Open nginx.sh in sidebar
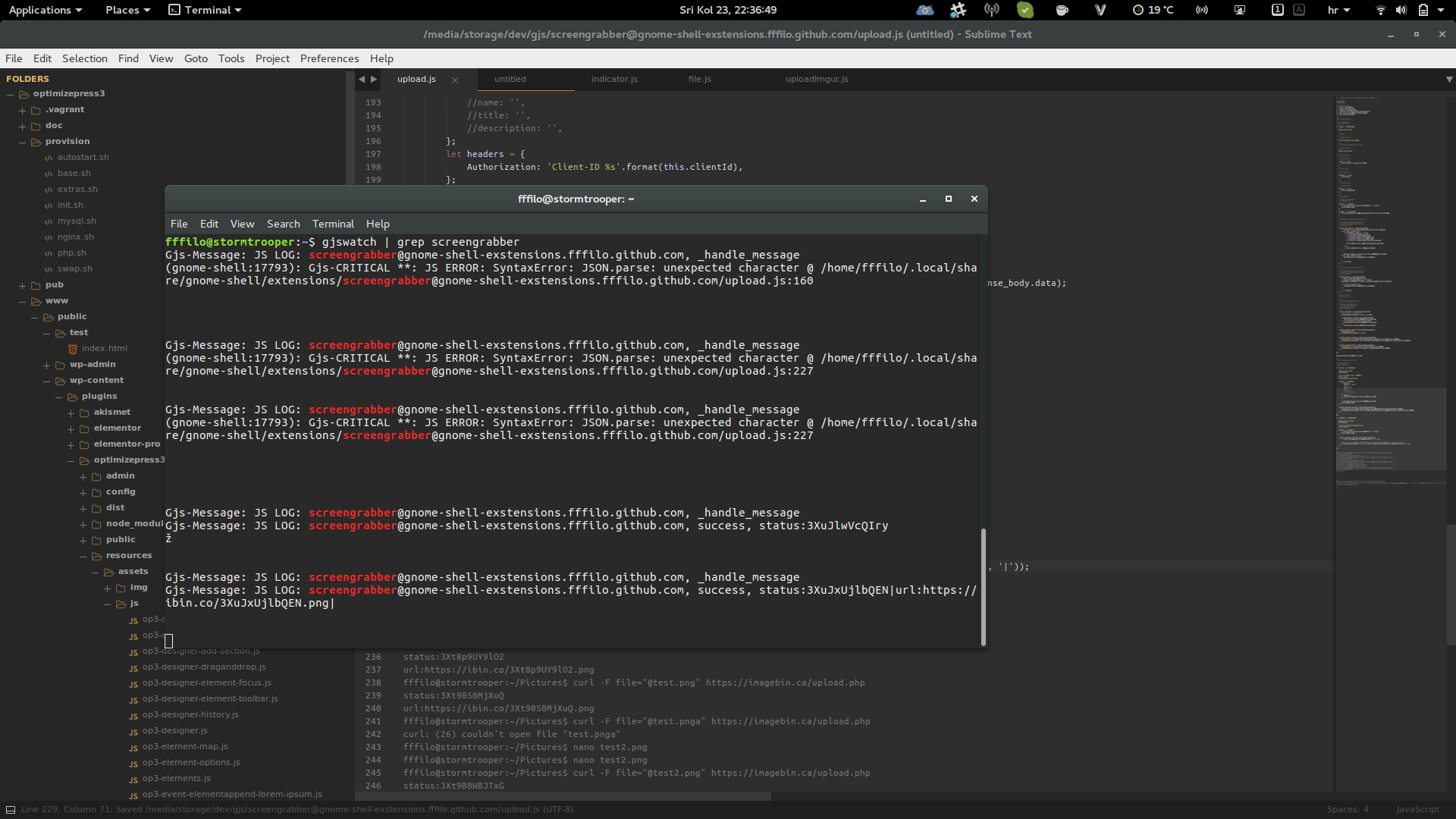Viewport: 1456px width, 819px height. point(75,237)
